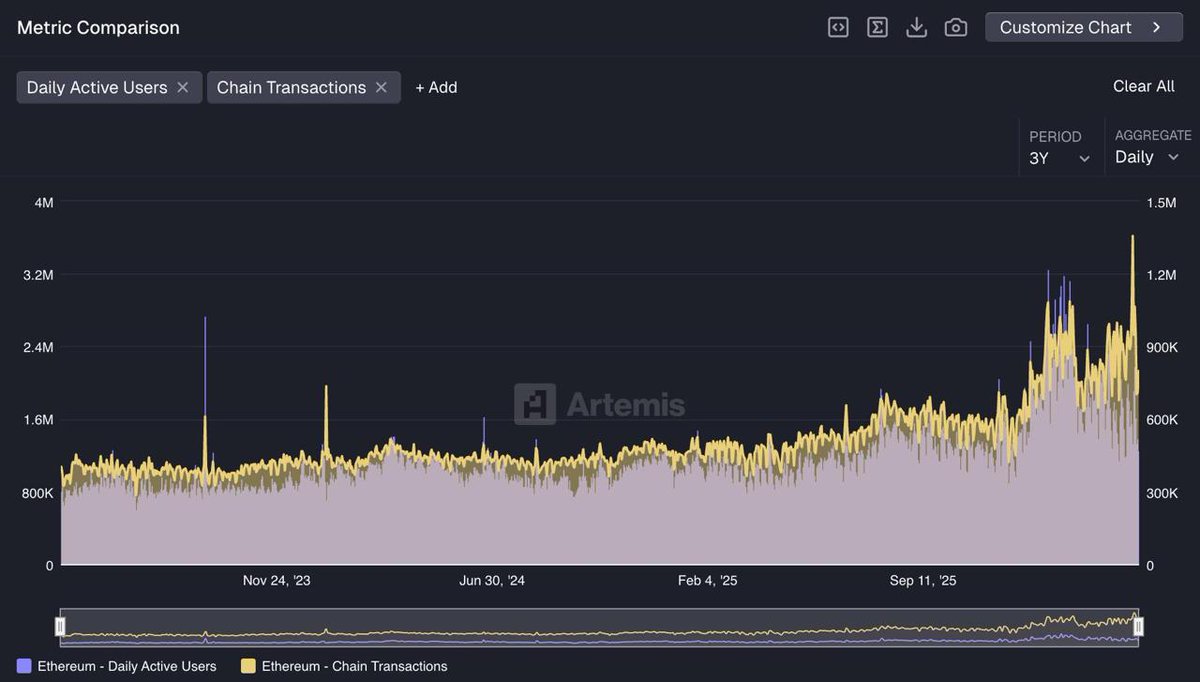This screenshot has height=682, width=1200.
Task: Remove the Daily Active Users metric tag
Action: coord(183,88)
